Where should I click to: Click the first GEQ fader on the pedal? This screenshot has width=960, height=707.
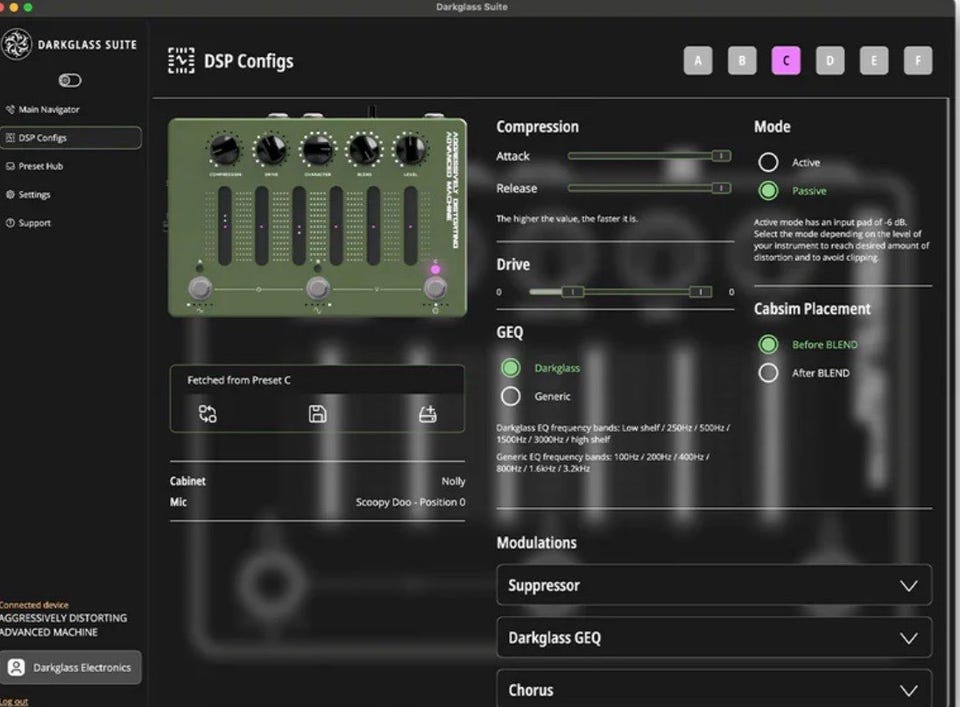[225, 226]
